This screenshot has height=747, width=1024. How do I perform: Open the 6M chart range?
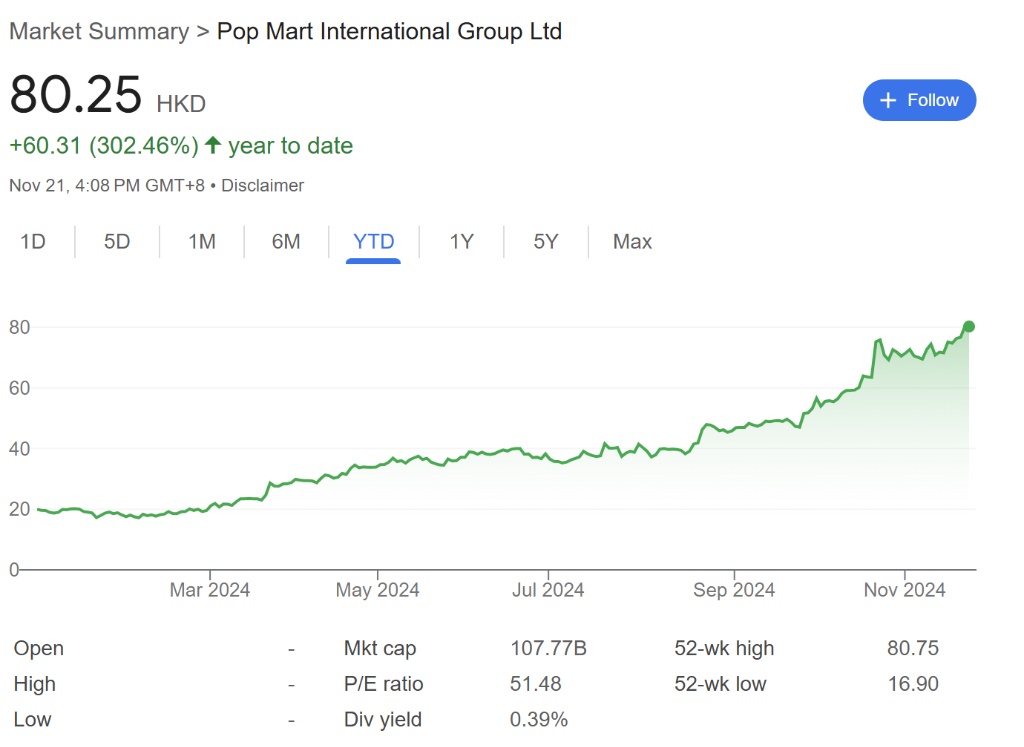[286, 241]
